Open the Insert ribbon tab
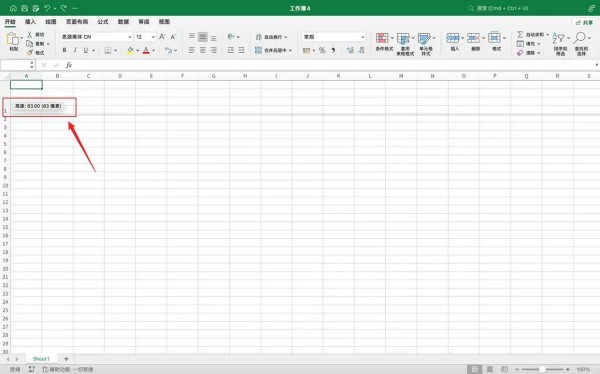600x374 pixels. coord(30,22)
